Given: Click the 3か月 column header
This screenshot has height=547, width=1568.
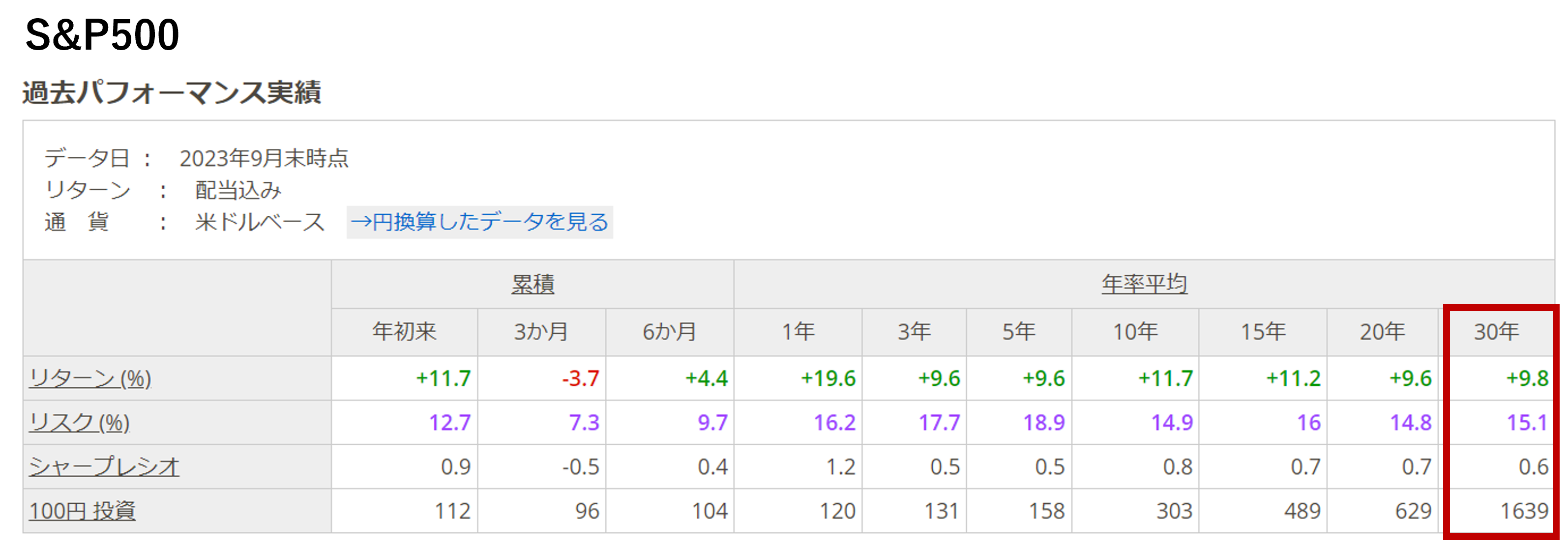Looking at the screenshot, I should click(542, 332).
